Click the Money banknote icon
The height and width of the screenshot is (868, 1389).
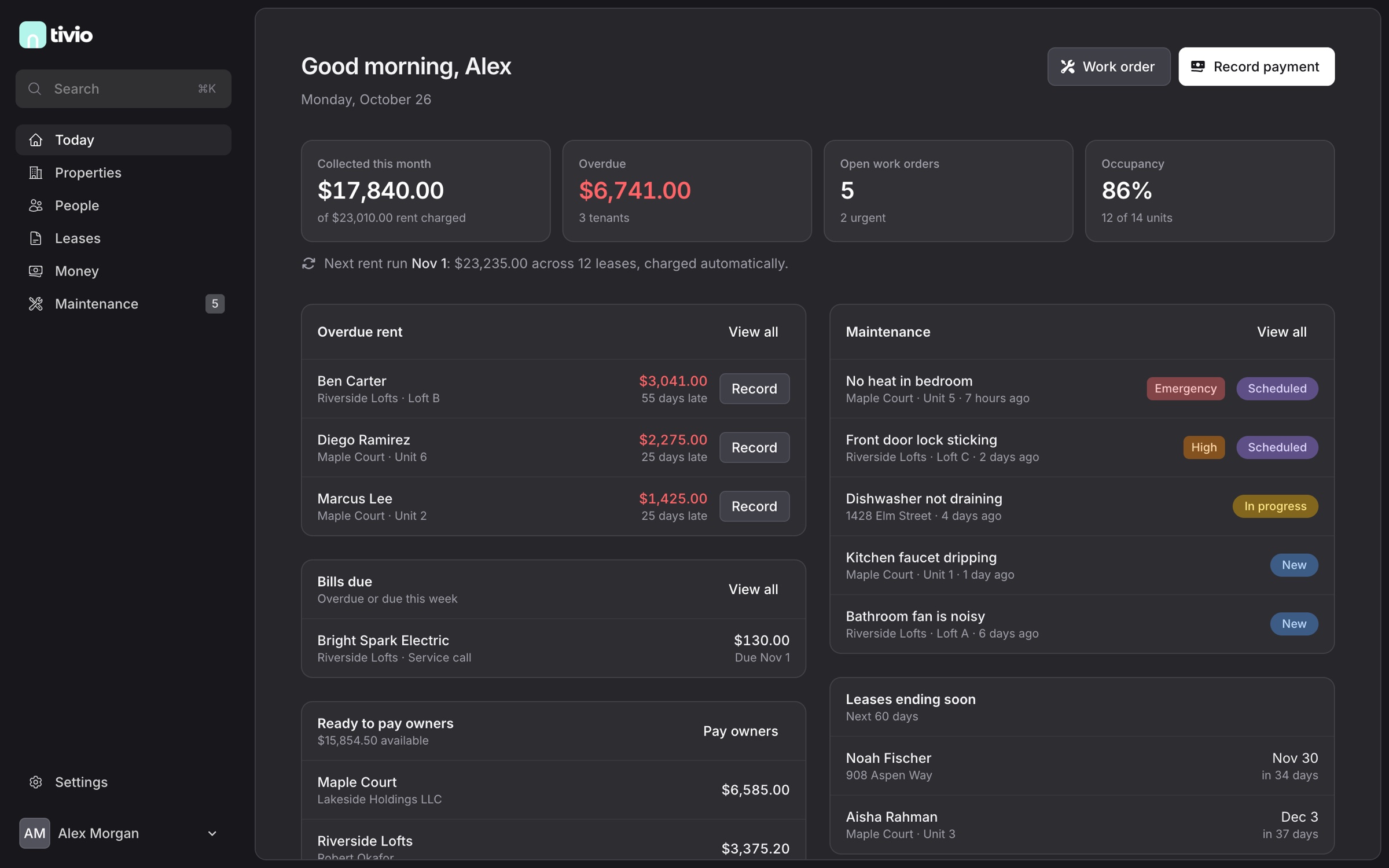[x=36, y=271]
